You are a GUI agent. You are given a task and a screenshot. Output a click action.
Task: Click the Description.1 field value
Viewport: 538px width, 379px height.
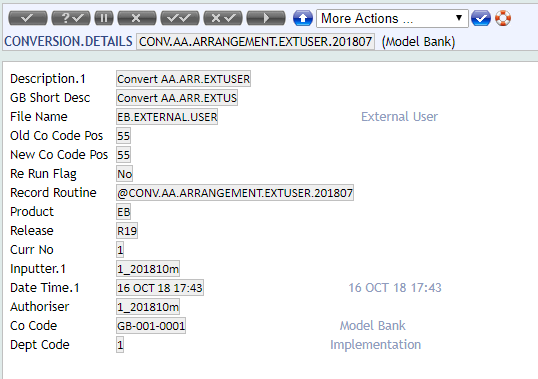(x=184, y=79)
